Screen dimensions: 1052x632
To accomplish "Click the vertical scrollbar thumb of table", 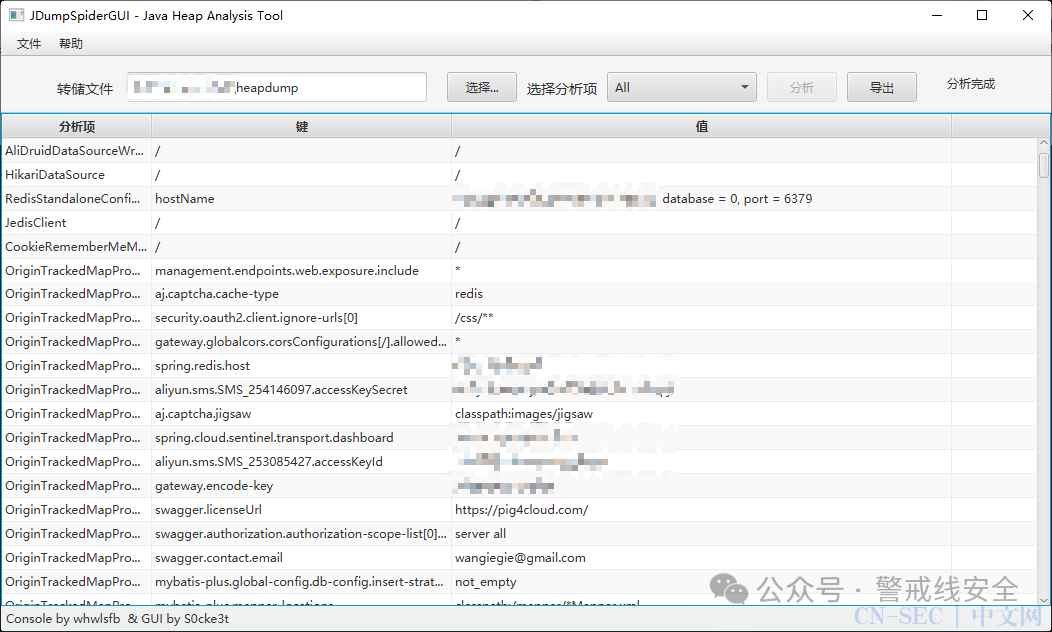I will (1043, 165).
